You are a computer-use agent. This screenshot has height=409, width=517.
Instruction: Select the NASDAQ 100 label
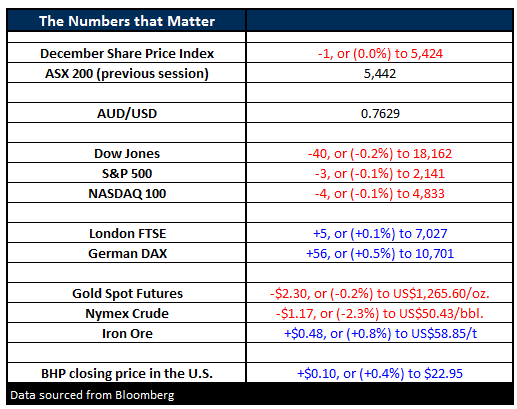coord(127,193)
